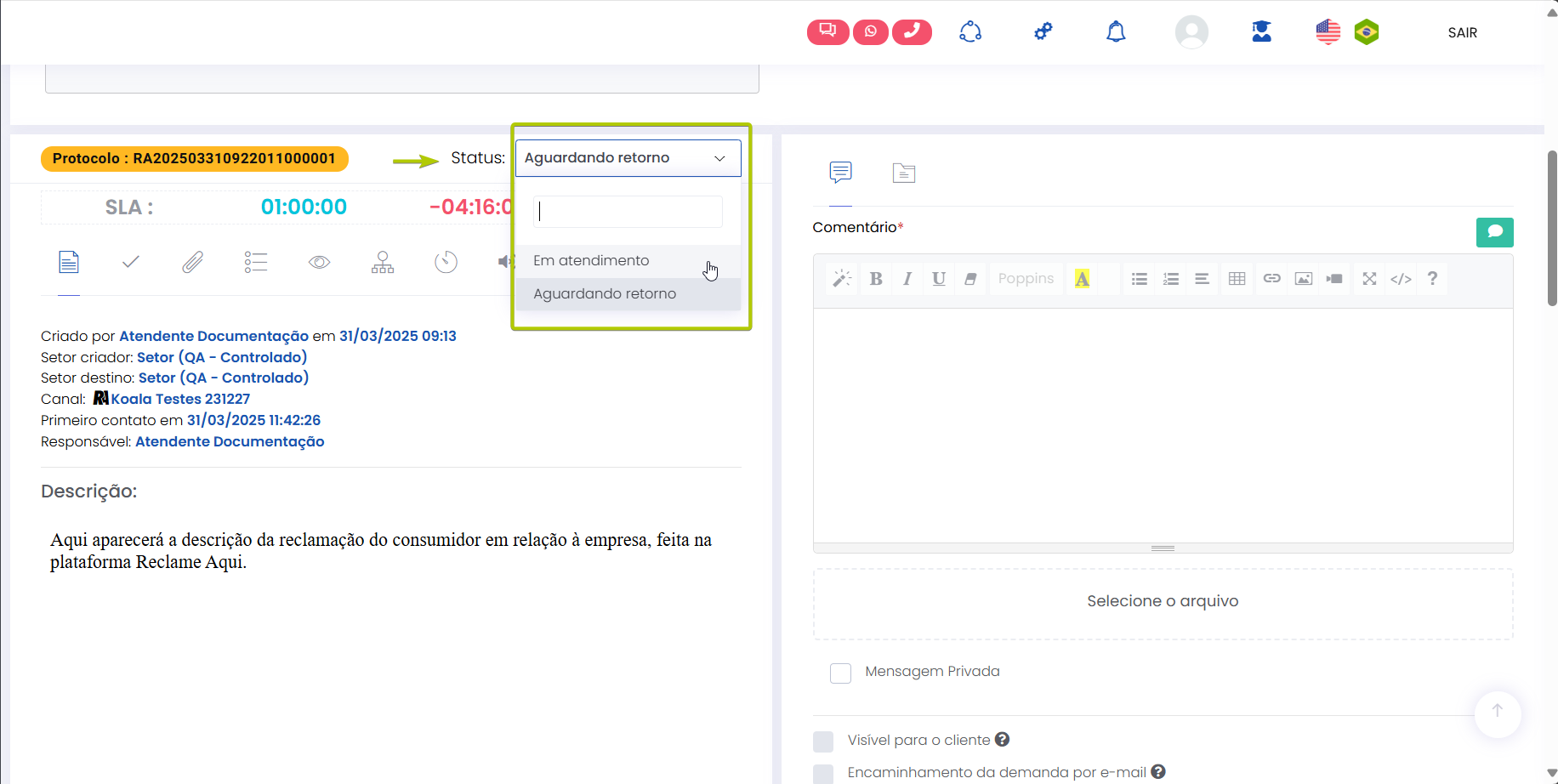The image size is (1558, 784).
Task: Open the Atendente Documentação responsável link
Action: 230,441
